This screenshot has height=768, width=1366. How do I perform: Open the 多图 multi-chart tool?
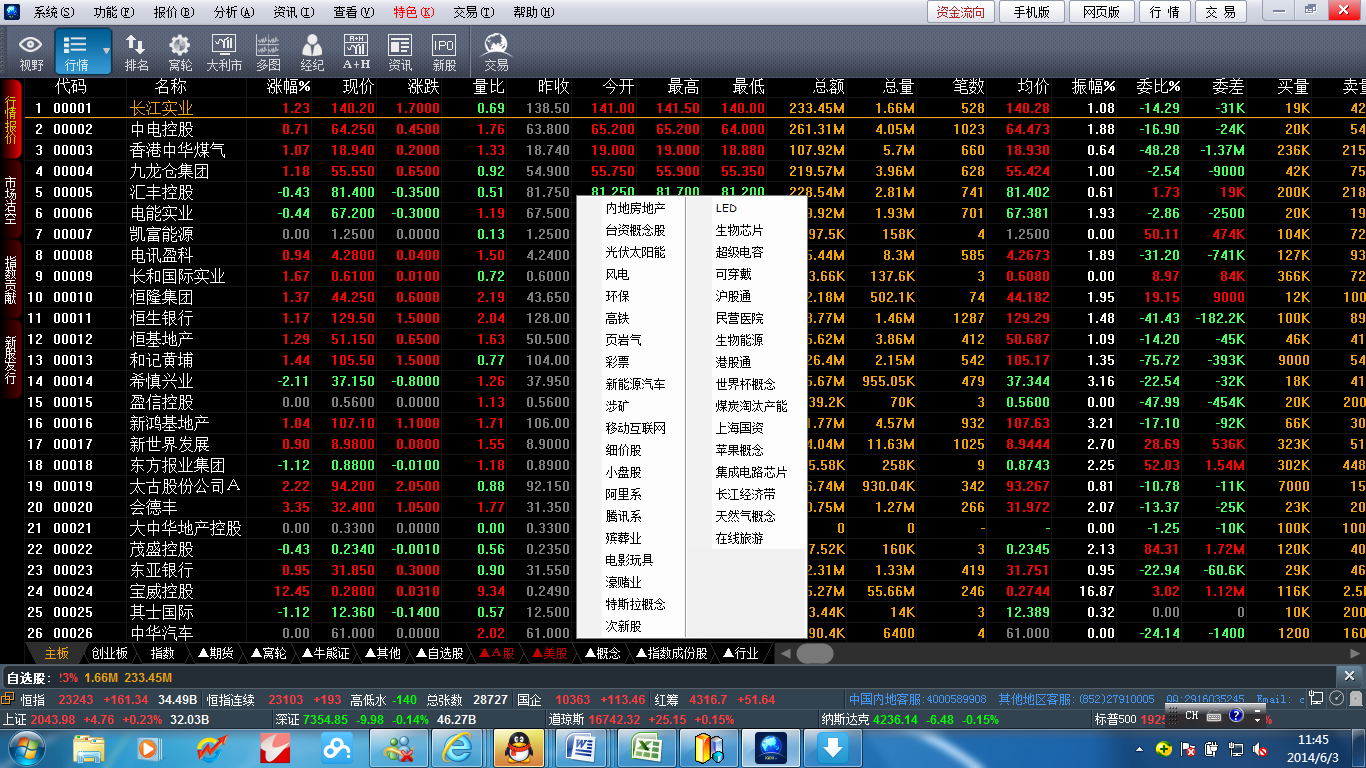click(268, 52)
